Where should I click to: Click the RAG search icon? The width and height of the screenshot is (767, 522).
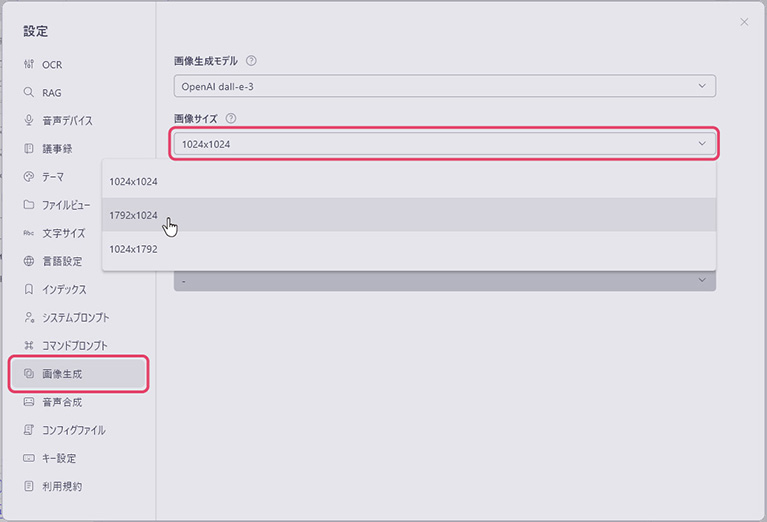coord(29,93)
